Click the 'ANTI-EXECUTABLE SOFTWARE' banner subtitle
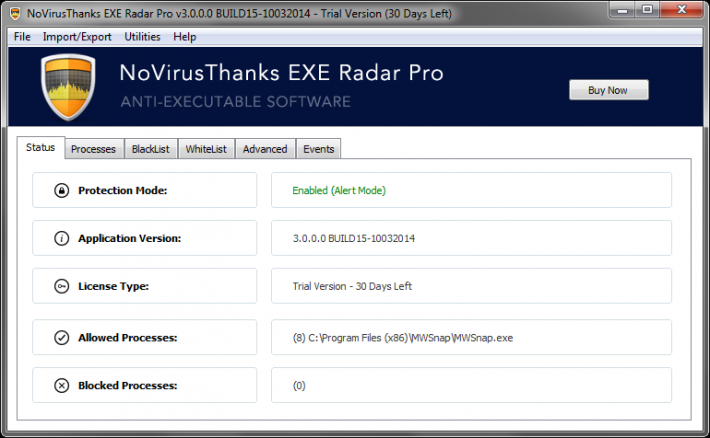 click(x=235, y=101)
